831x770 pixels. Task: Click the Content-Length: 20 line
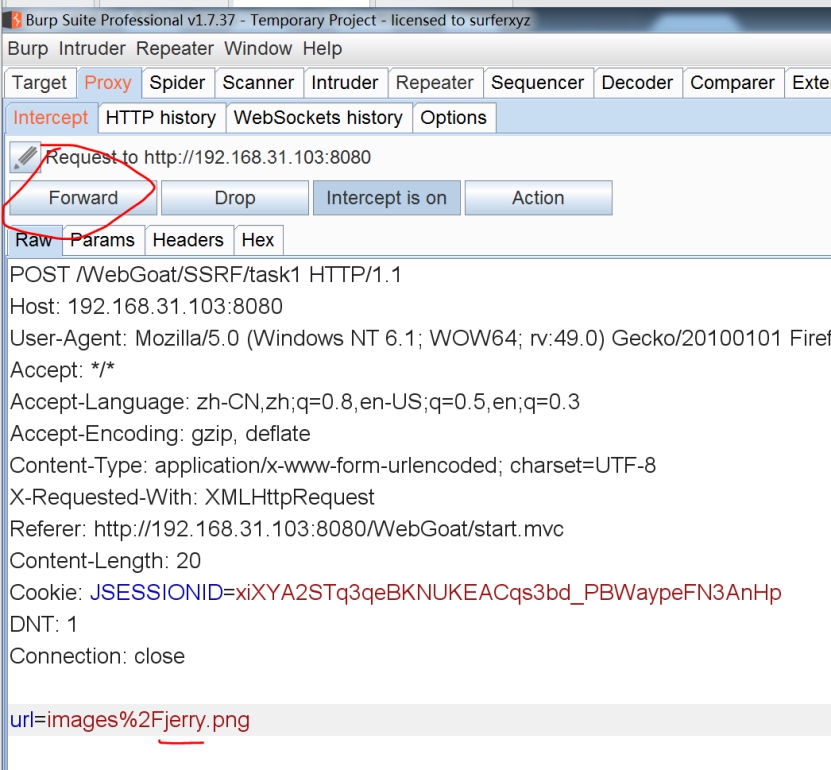tap(105, 561)
